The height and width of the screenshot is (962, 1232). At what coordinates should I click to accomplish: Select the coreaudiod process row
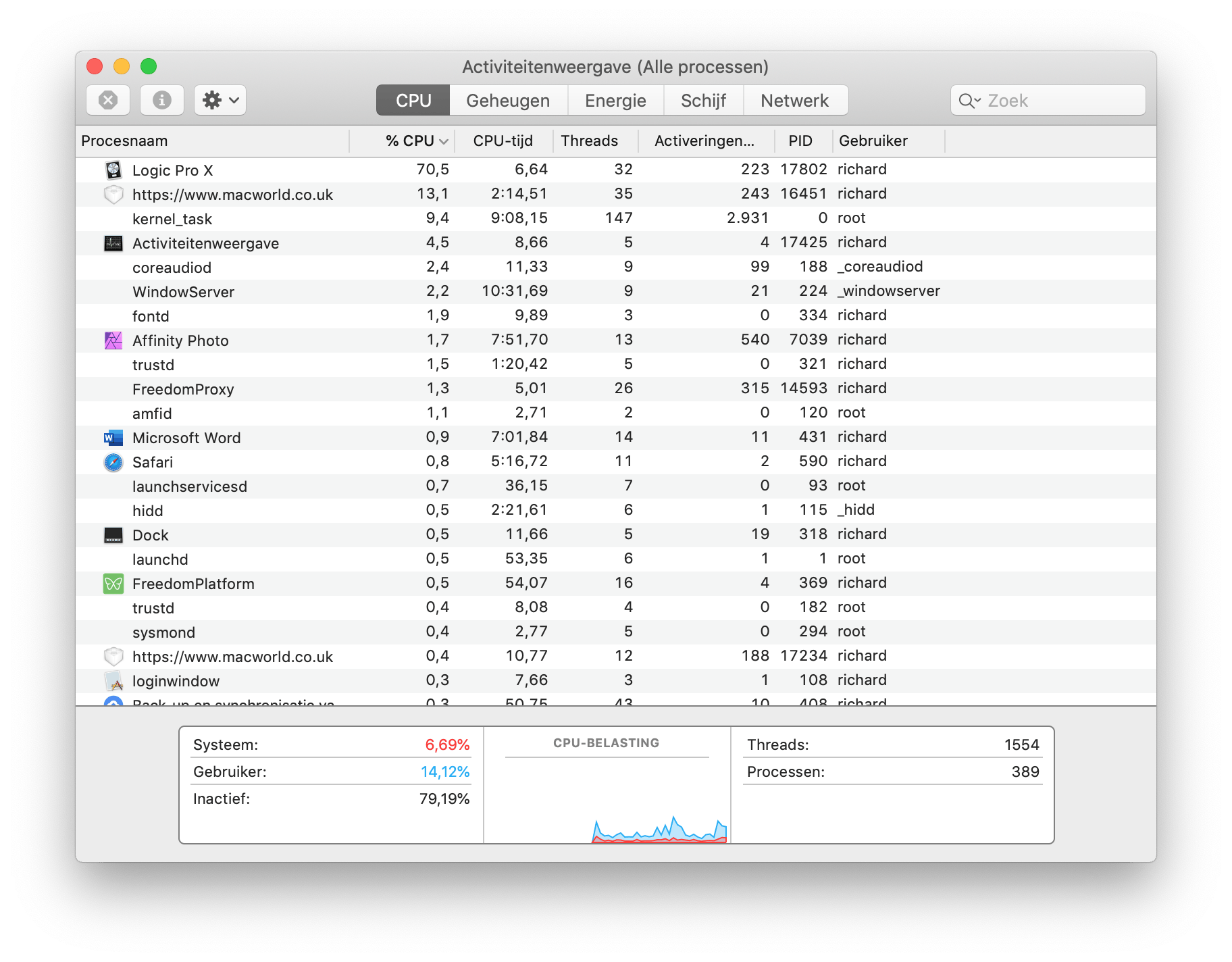coord(616,267)
